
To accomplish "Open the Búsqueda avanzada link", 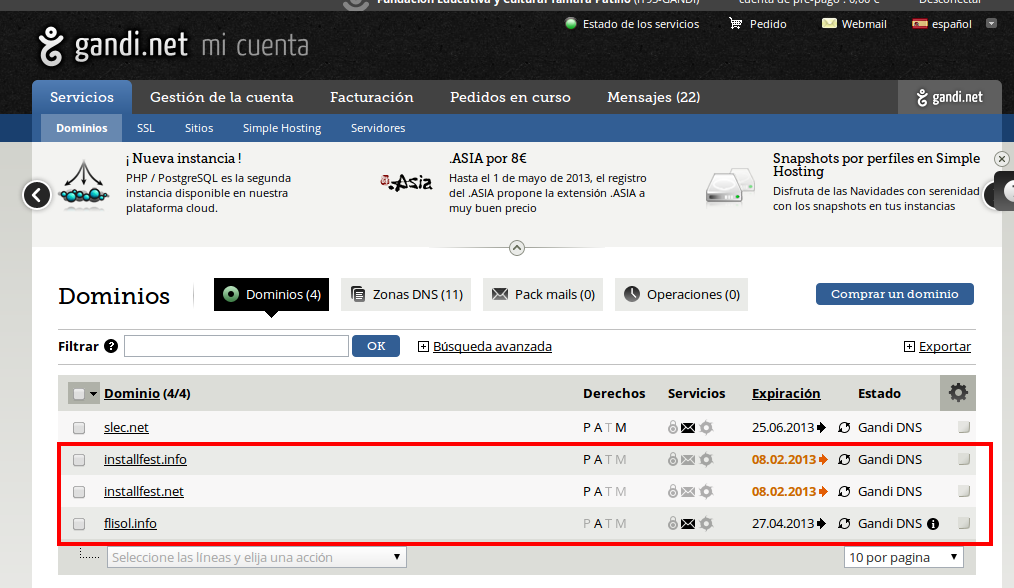I will 492,347.
